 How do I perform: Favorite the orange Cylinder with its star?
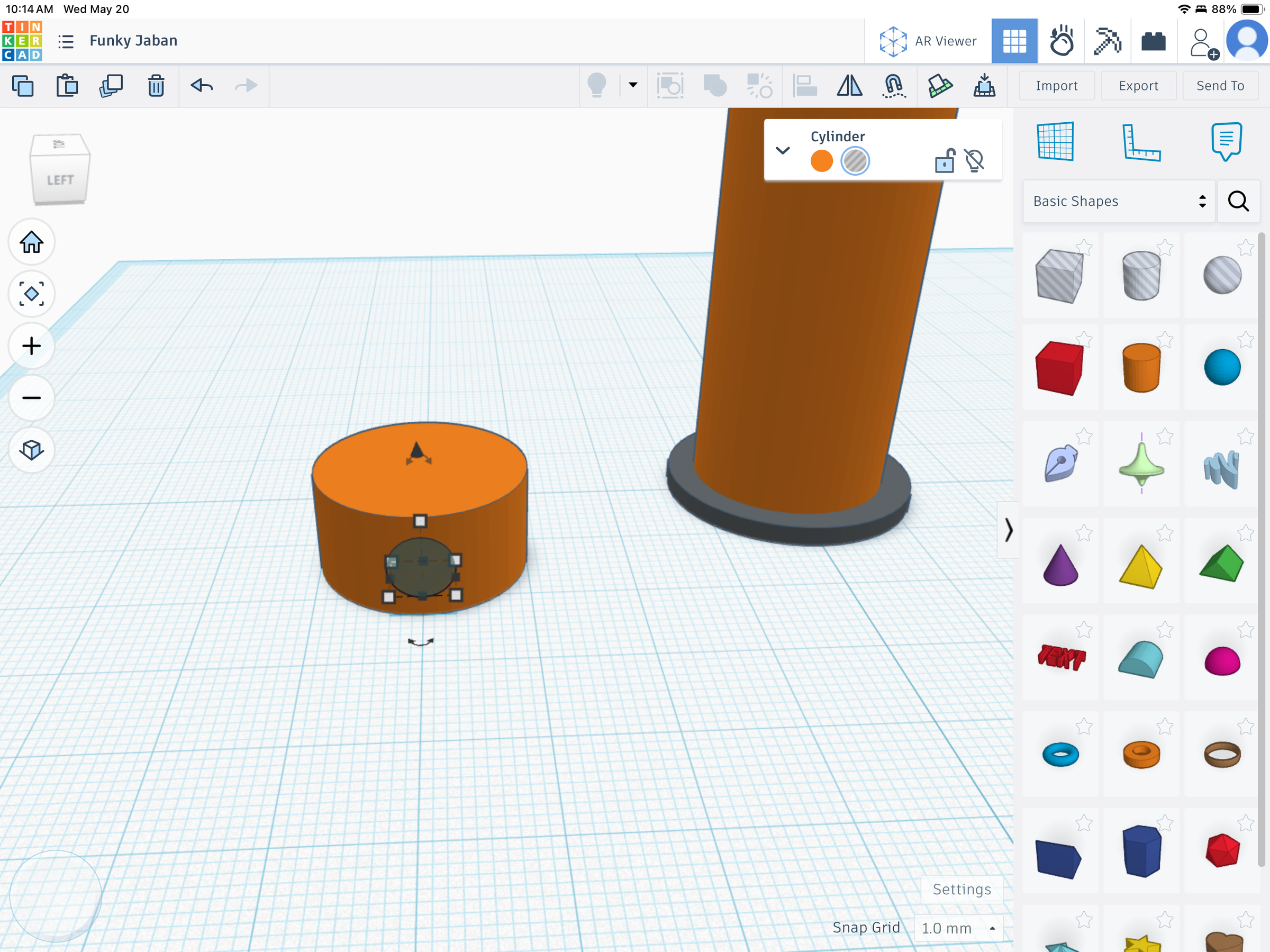[1165, 339]
